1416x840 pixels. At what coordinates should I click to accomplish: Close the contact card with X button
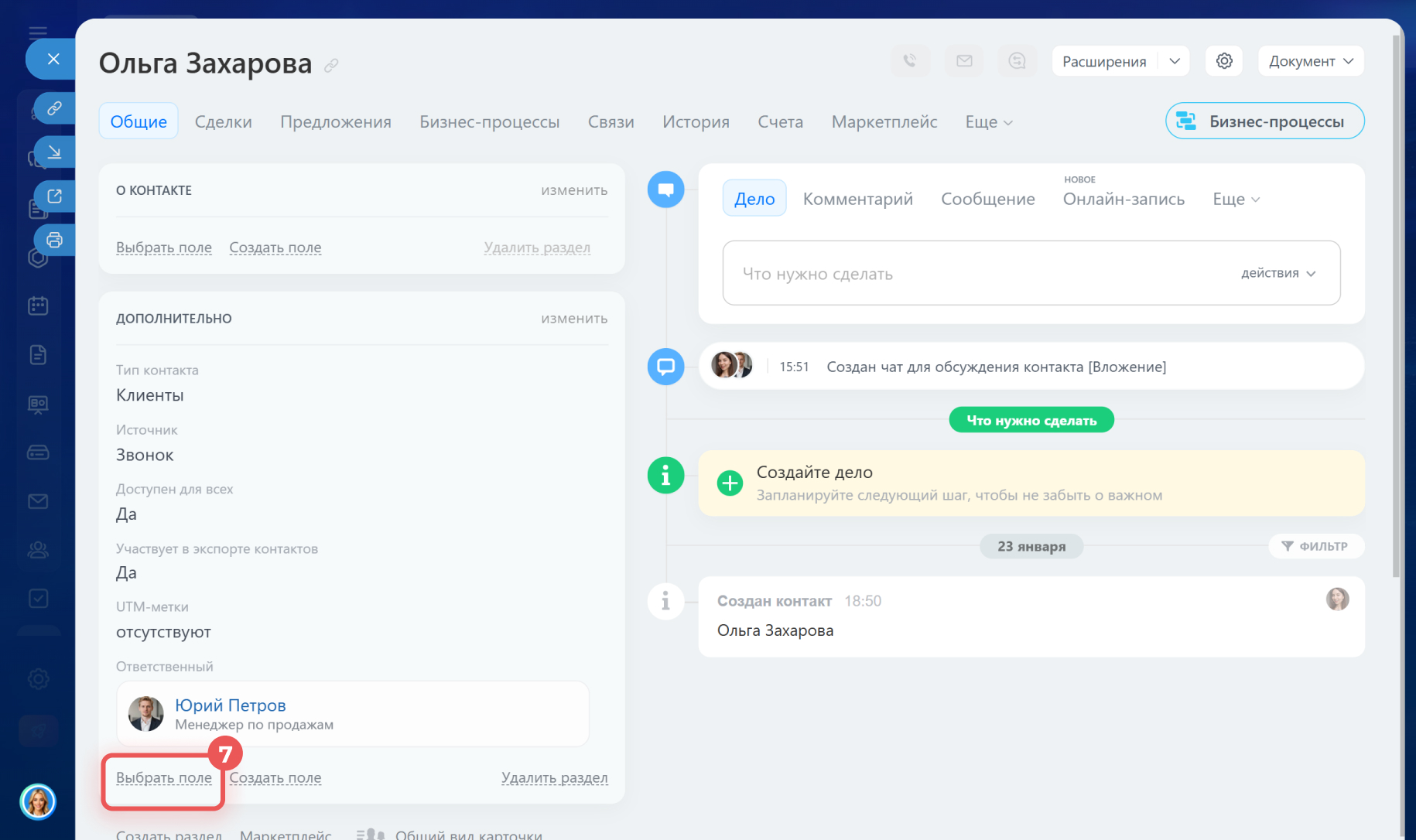(x=53, y=59)
